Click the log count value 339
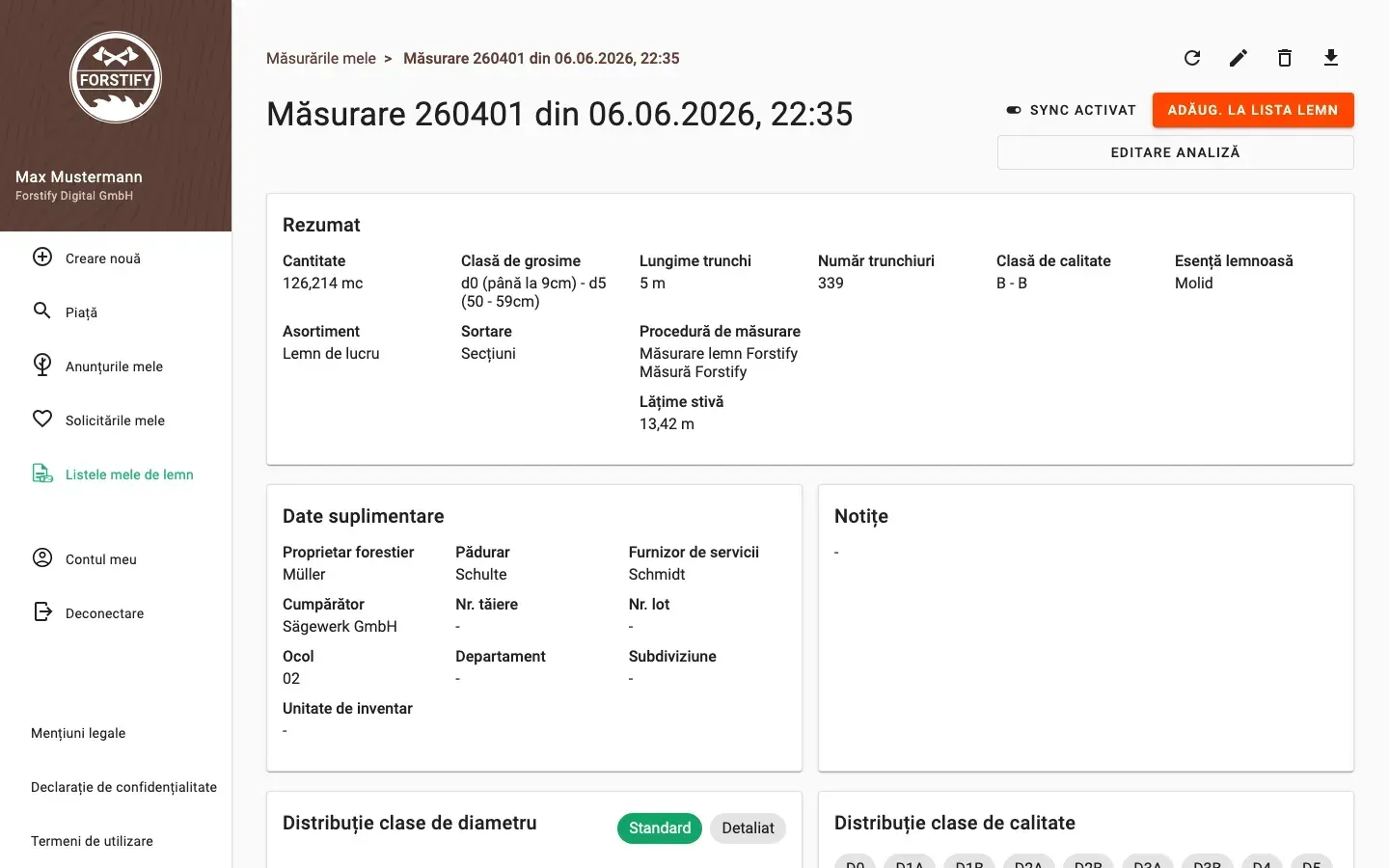This screenshot has height=868, width=1389. (x=831, y=283)
